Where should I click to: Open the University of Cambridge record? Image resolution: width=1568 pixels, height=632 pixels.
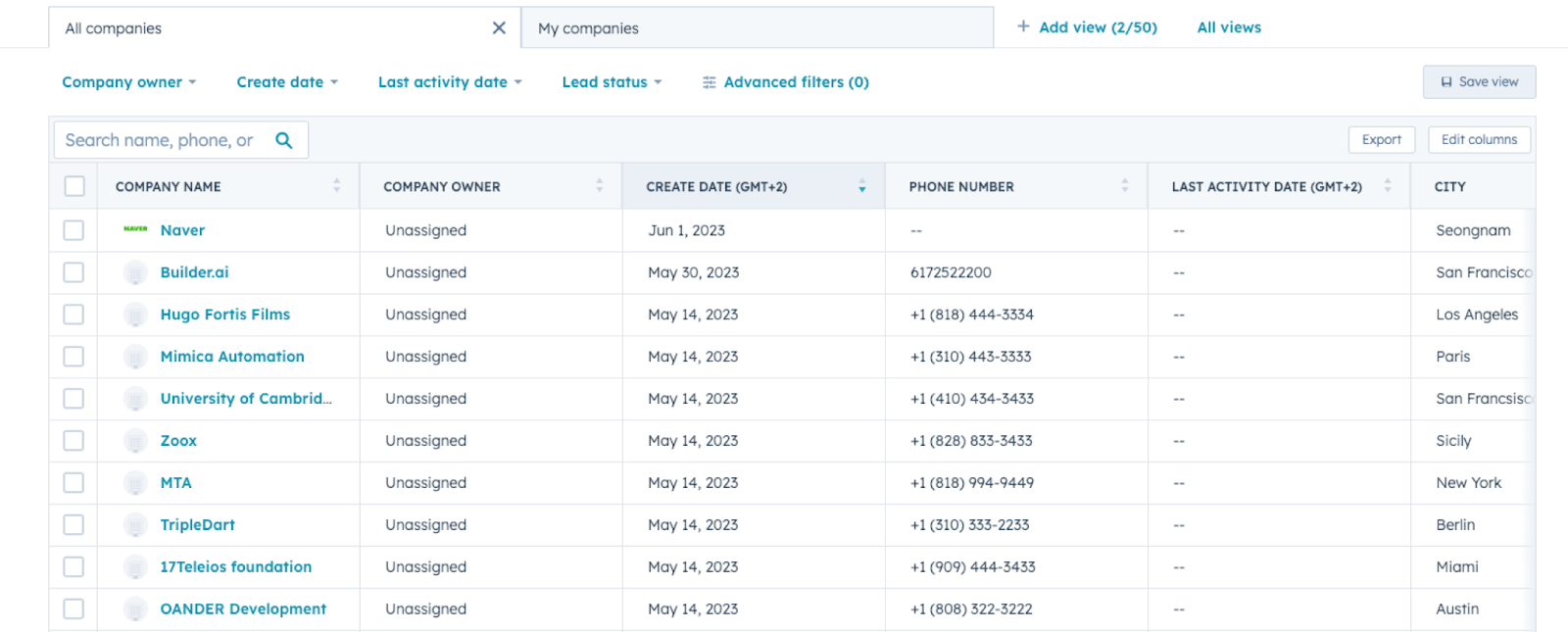point(246,399)
